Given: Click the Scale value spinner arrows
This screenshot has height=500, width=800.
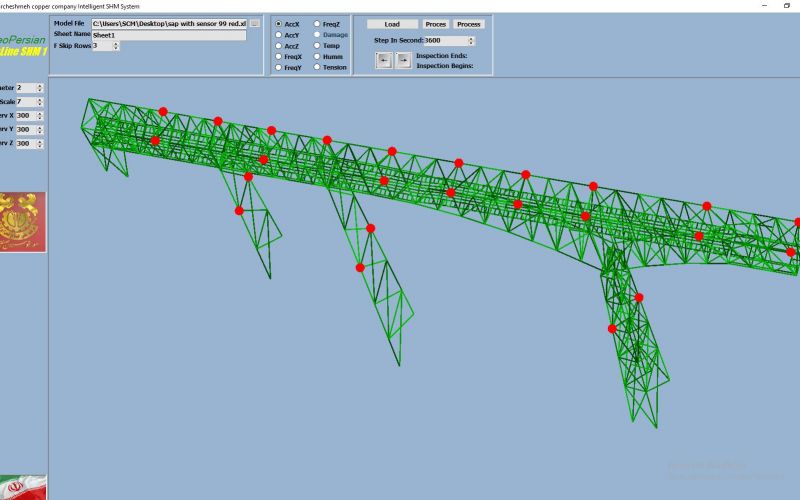Looking at the screenshot, I should pos(40,102).
